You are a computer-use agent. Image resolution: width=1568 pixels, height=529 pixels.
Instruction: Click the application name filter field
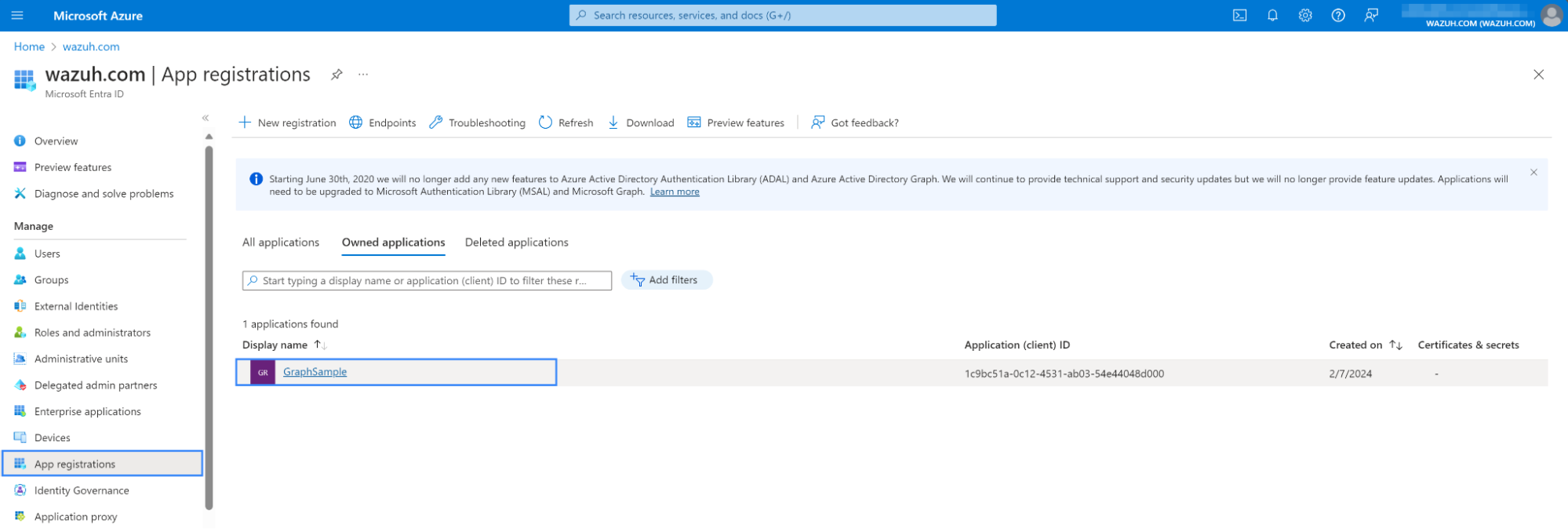pyautogui.click(x=427, y=281)
